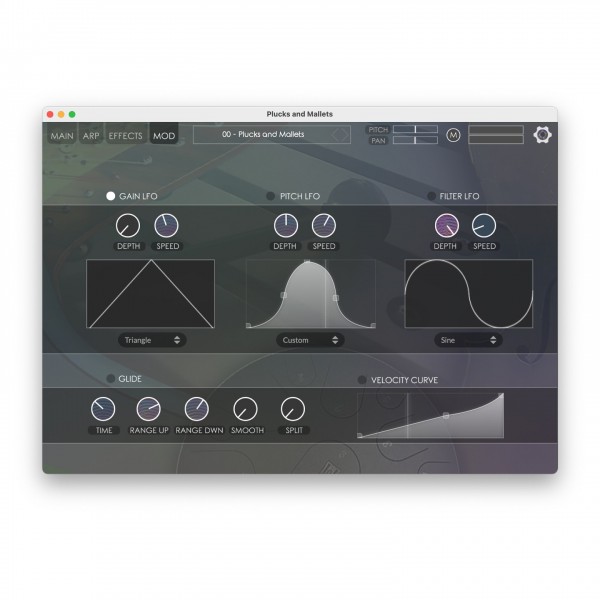
Task: Select the MOD tab
Action: [x=164, y=135]
